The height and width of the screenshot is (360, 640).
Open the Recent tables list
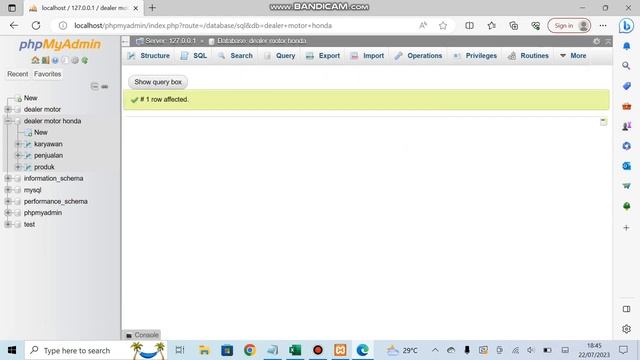pyautogui.click(x=18, y=74)
